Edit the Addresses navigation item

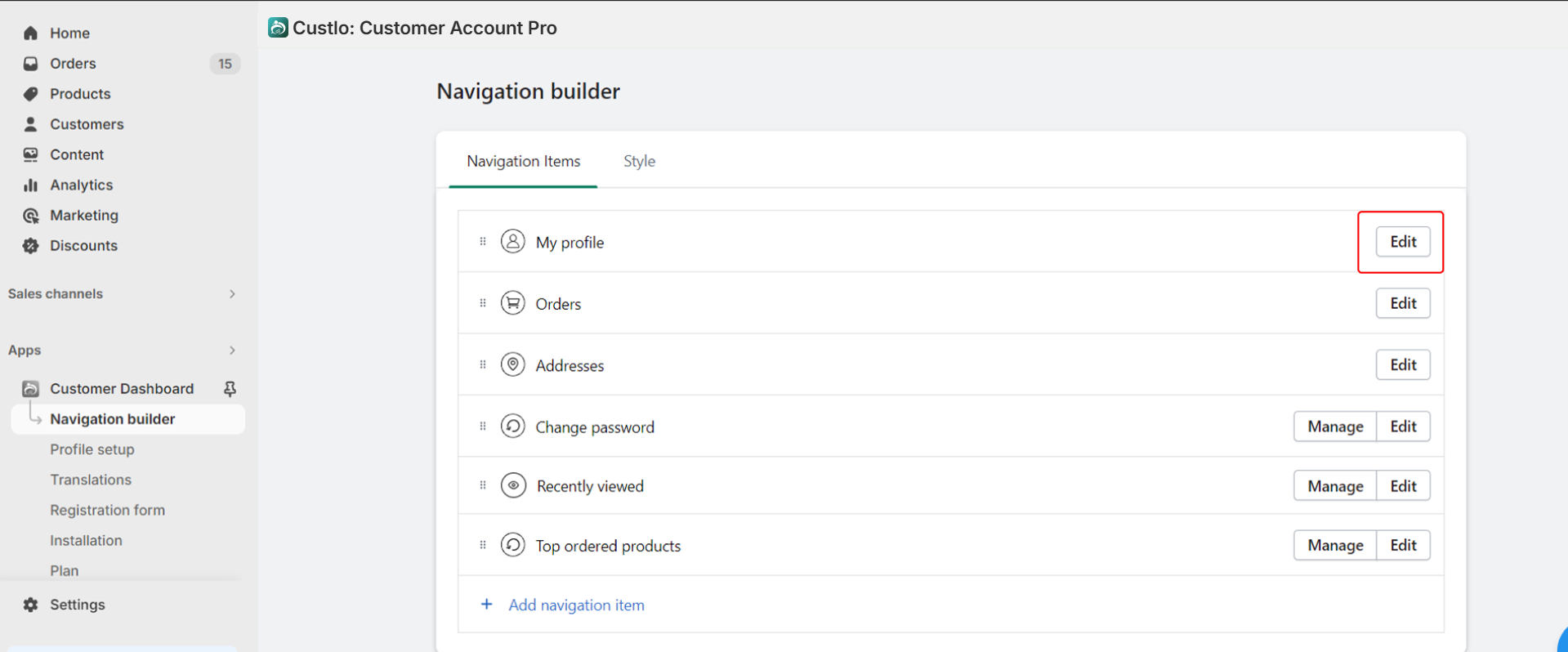pos(1403,364)
